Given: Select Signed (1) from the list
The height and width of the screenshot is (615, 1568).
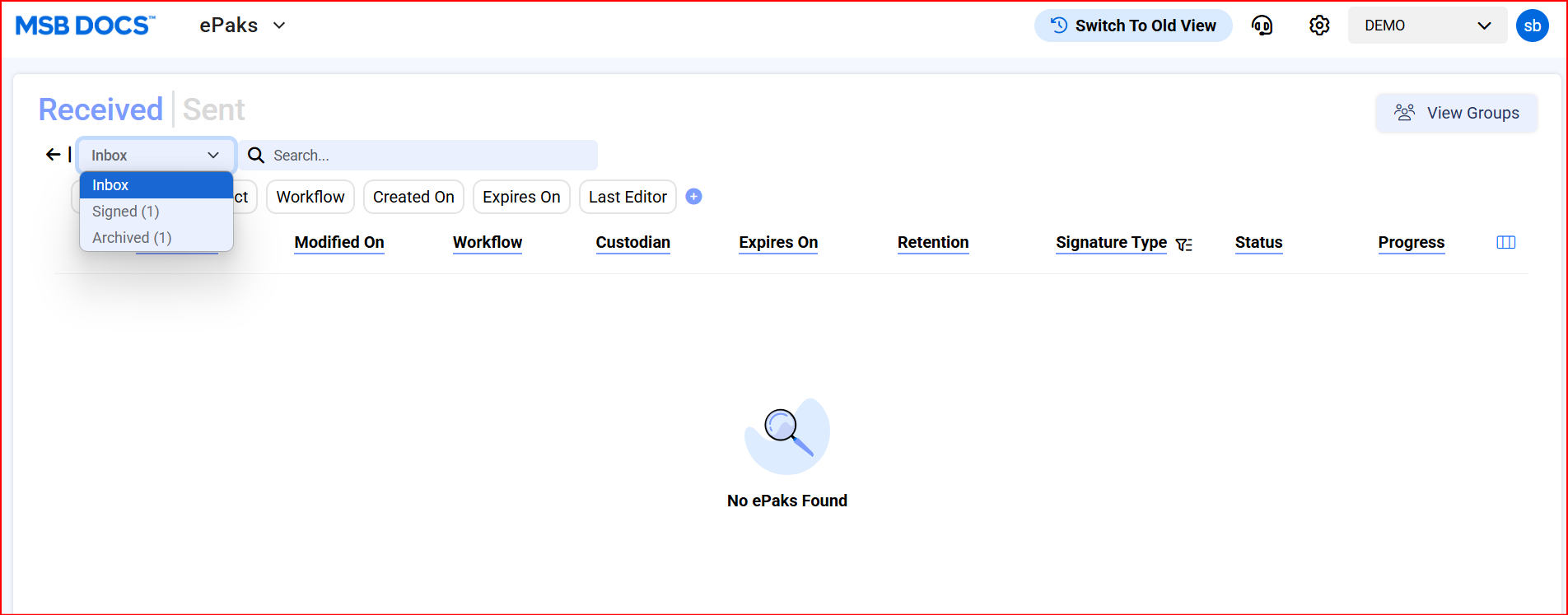Looking at the screenshot, I should (126, 212).
